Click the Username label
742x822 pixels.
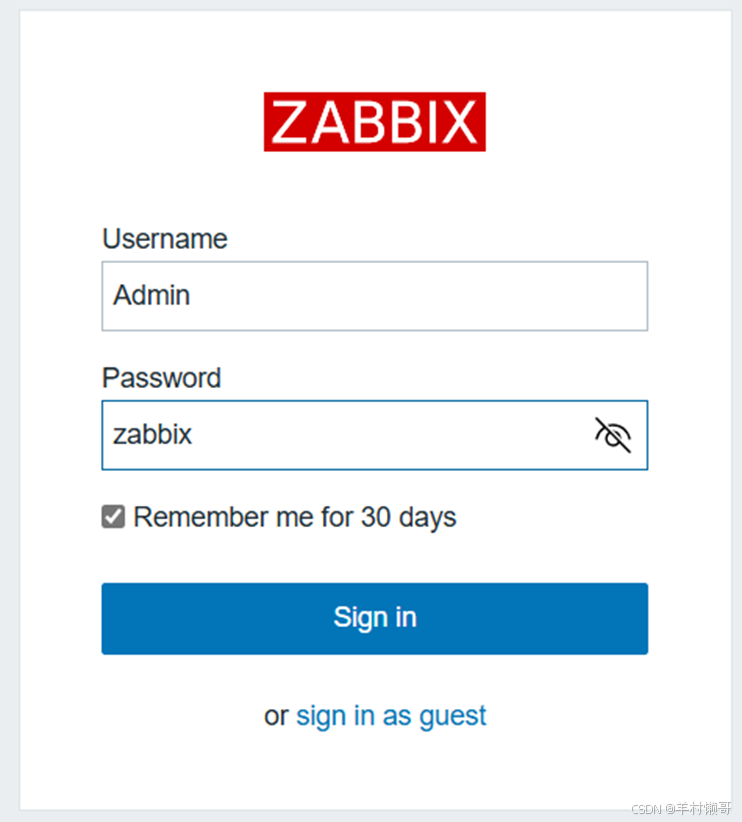pos(164,239)
